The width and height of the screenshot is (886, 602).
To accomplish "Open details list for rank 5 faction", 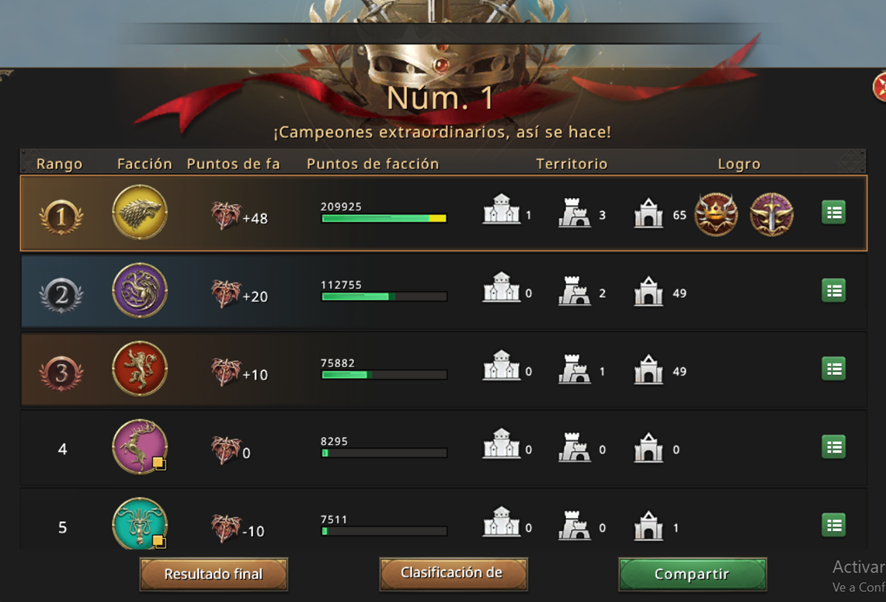I will coord(833,525).
